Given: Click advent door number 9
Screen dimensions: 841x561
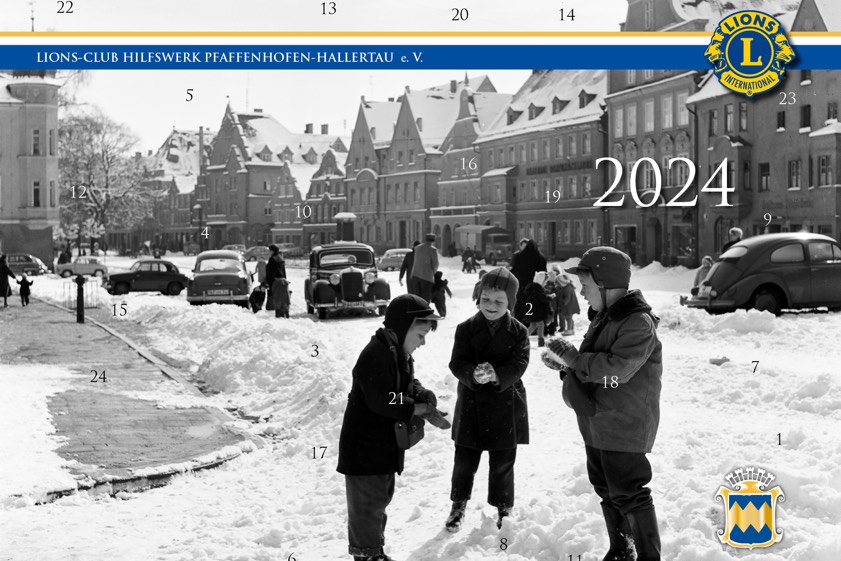Looking at the screenshot, I should tap(767, 219).
